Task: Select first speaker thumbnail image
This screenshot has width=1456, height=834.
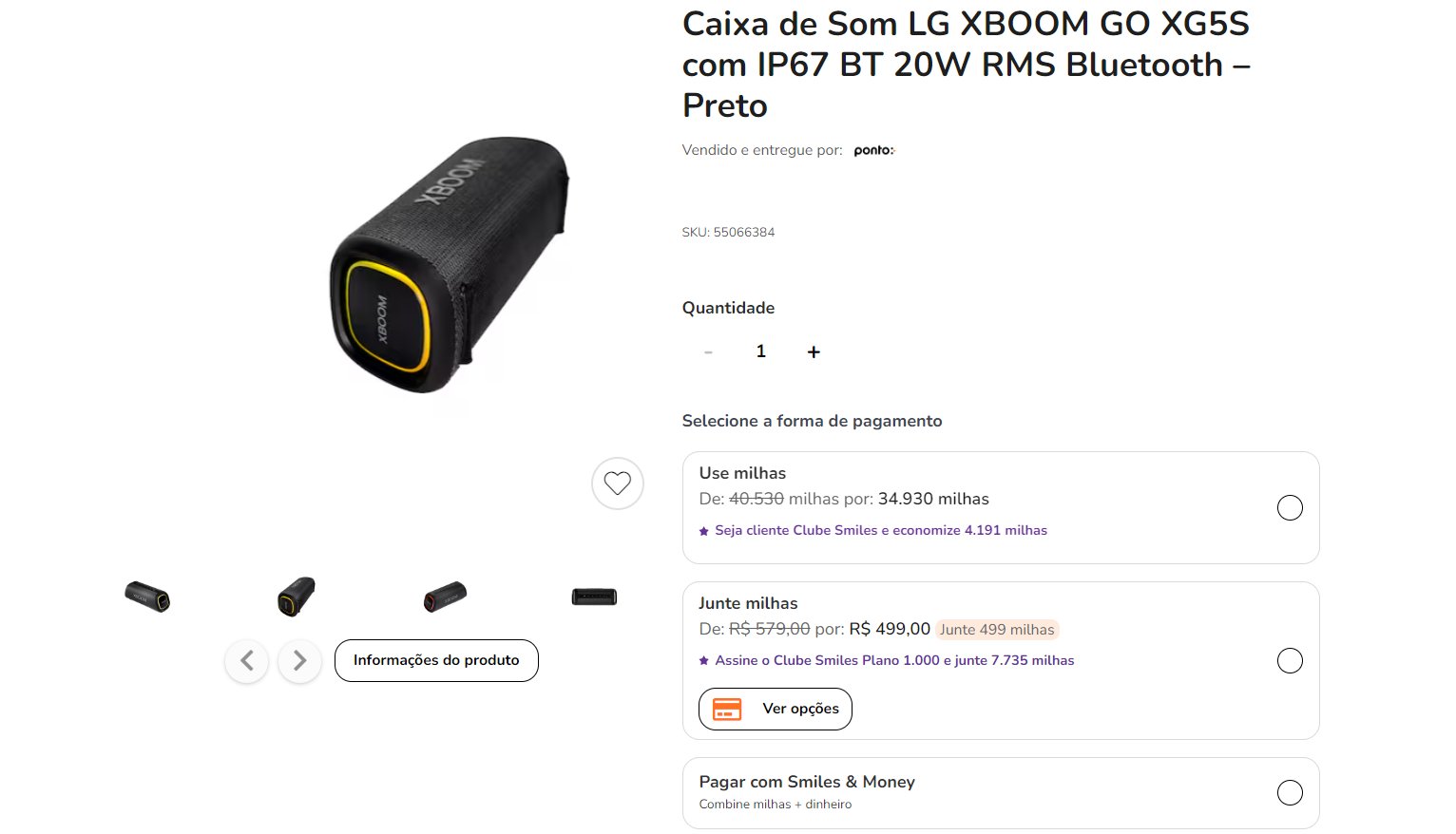Action: tap(147, 597)
